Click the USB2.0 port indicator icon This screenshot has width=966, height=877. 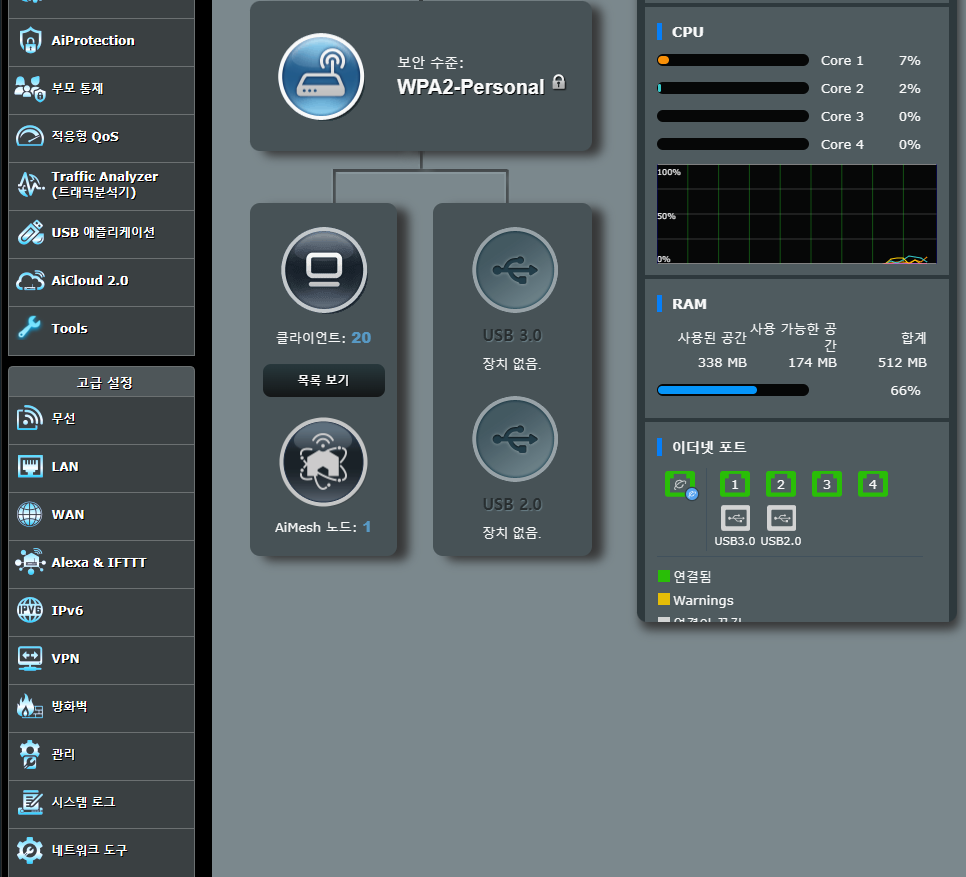781,518
